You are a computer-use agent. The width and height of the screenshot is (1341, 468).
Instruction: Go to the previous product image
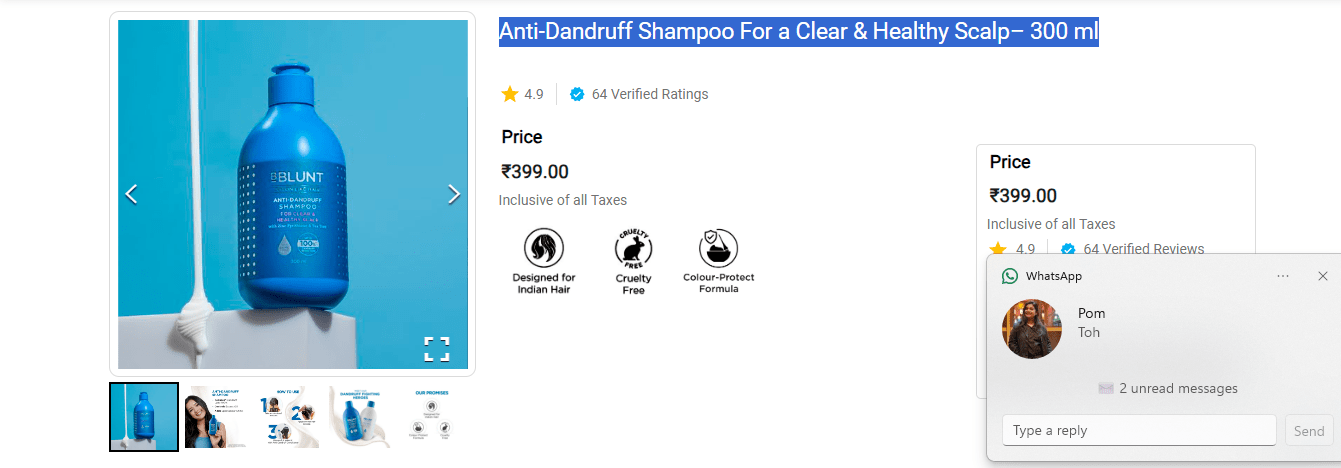click(x=131, y=194)
